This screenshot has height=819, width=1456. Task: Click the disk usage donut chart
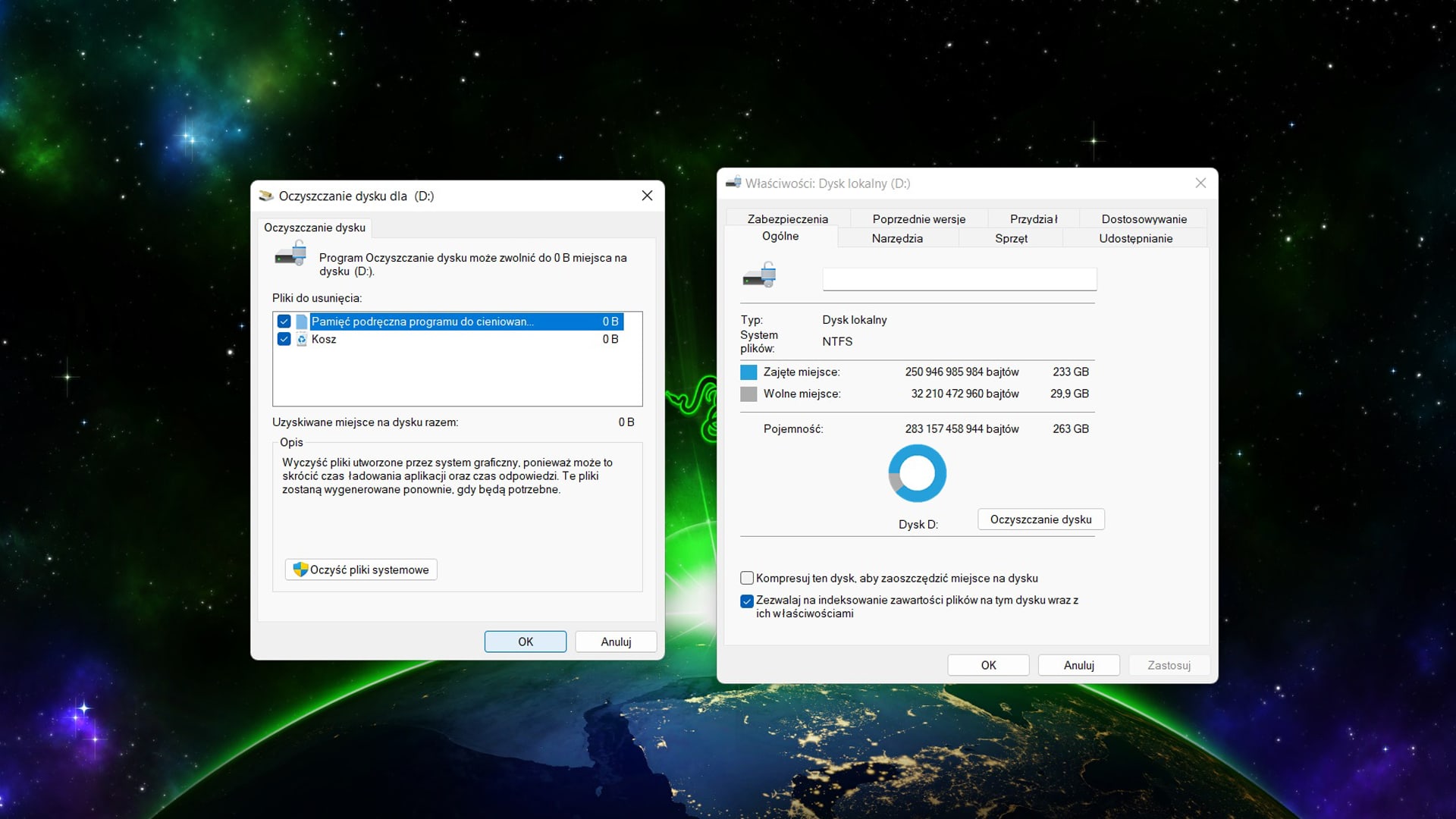click(918, 473)
